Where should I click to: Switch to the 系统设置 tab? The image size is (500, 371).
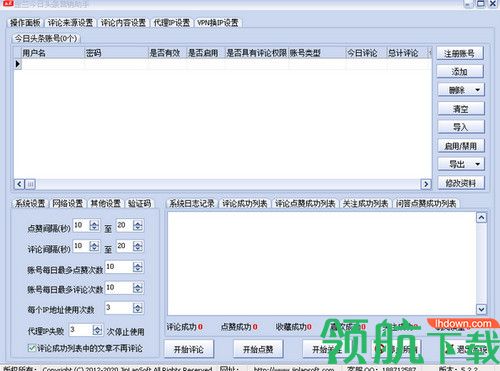click(30, 203)
